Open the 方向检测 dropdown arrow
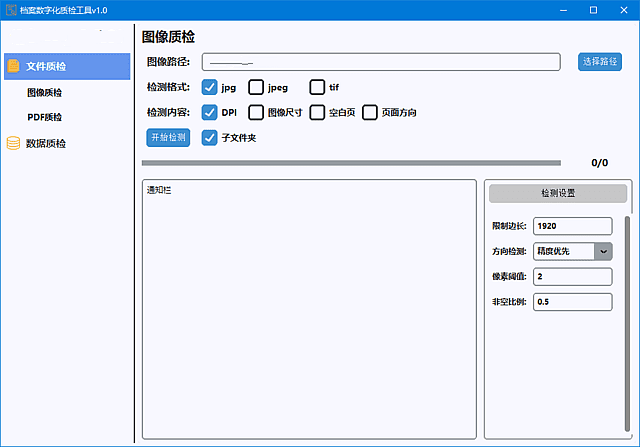The width and height of the screenshot is (640, 447). click(x=603, y=251)
